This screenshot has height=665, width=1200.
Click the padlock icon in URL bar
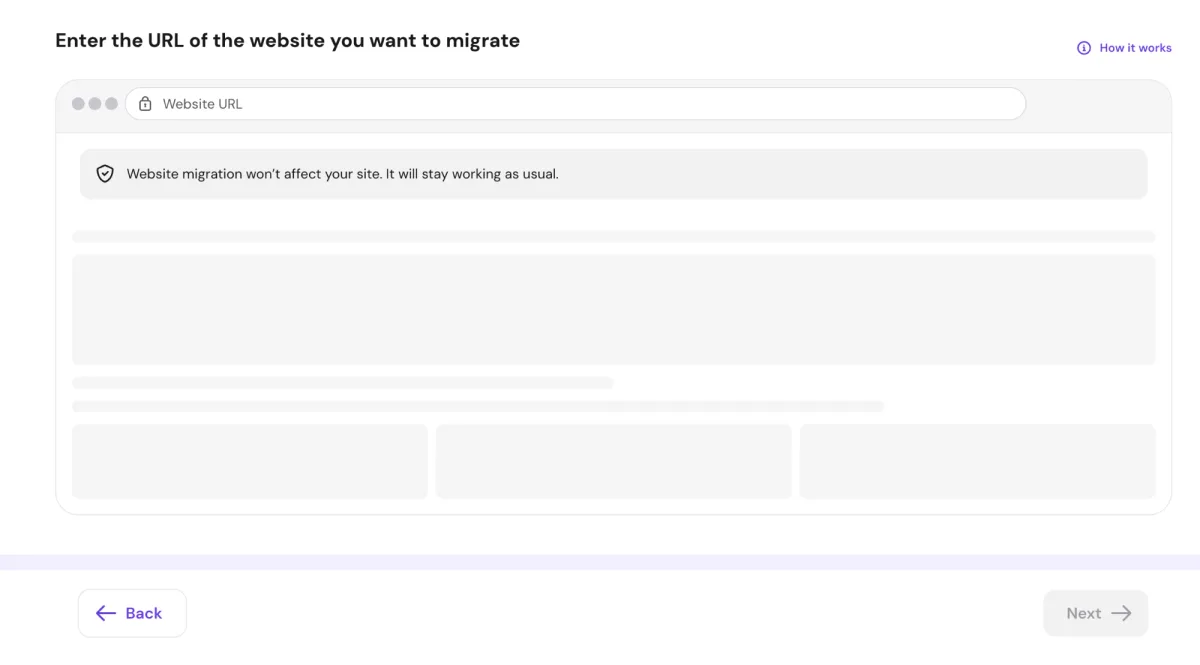[145, 104]
